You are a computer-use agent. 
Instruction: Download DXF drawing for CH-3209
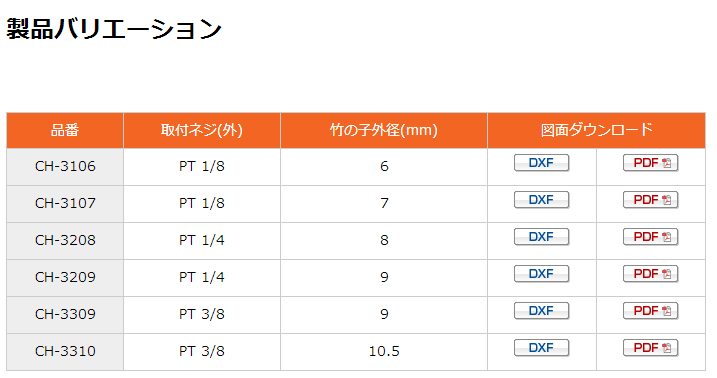[x=541, y=274]
